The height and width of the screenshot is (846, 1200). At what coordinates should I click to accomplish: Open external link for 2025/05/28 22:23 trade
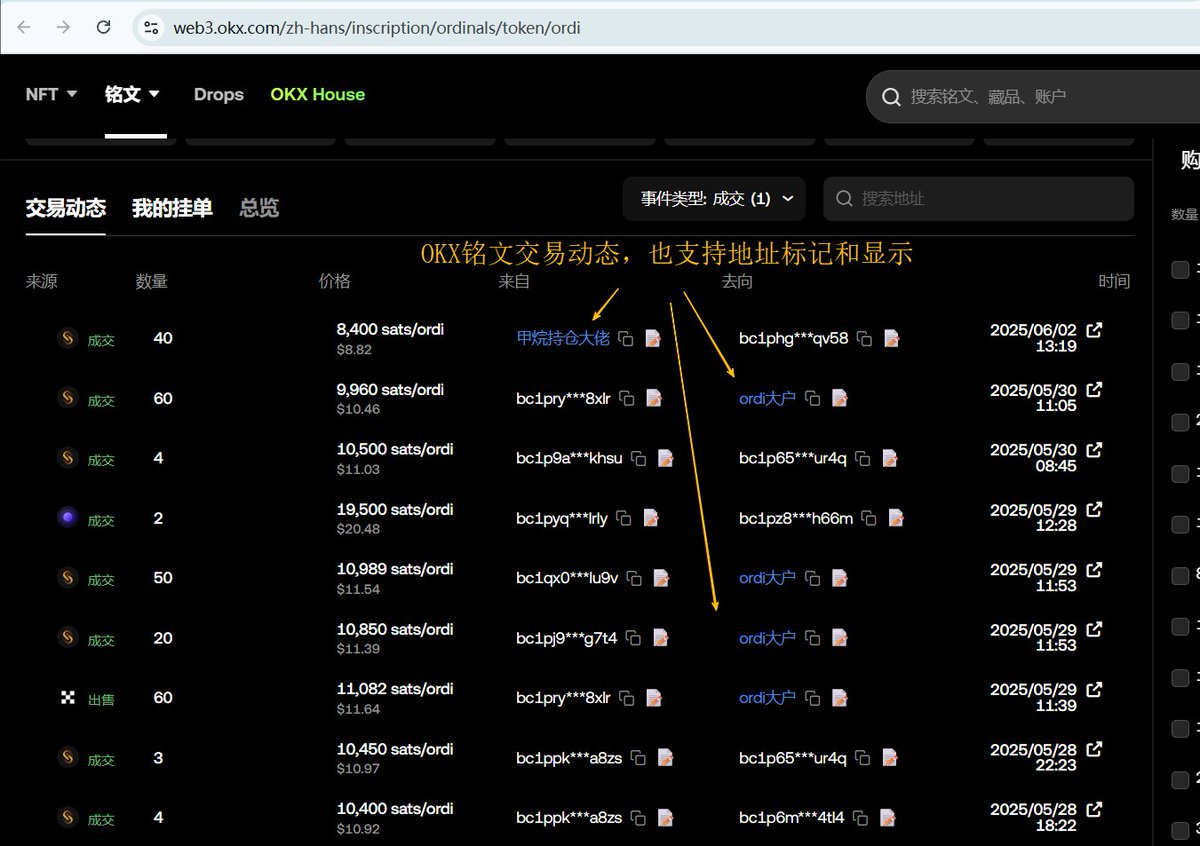click(1094, 749)
